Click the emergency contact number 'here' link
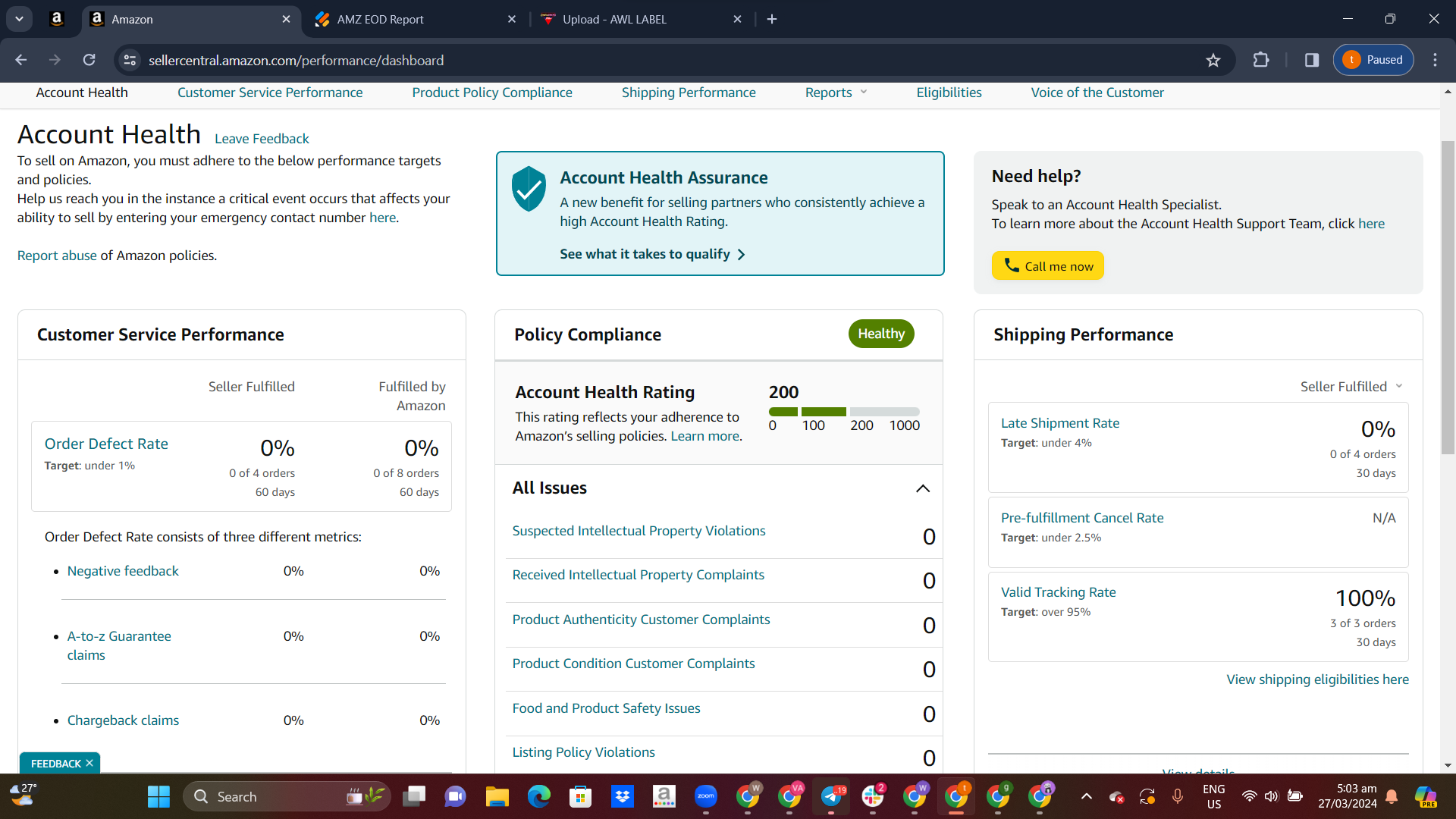The width and height of the screenshot is (1456, 819). 382,218
